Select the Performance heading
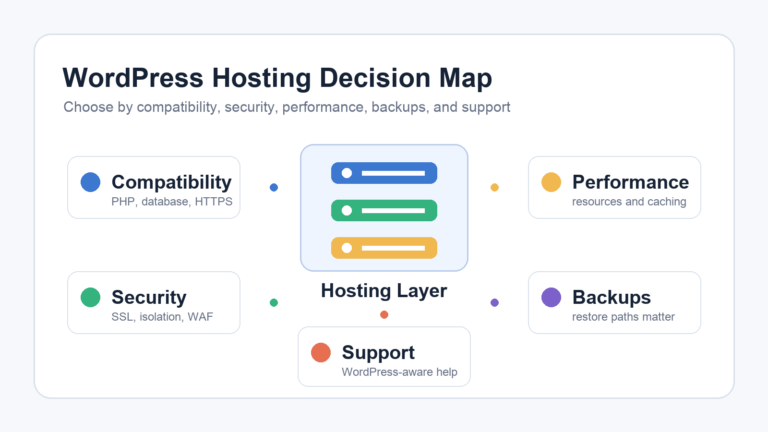Image resolution: width=768 pixels, height=432 pixels. tap(630, 182)
